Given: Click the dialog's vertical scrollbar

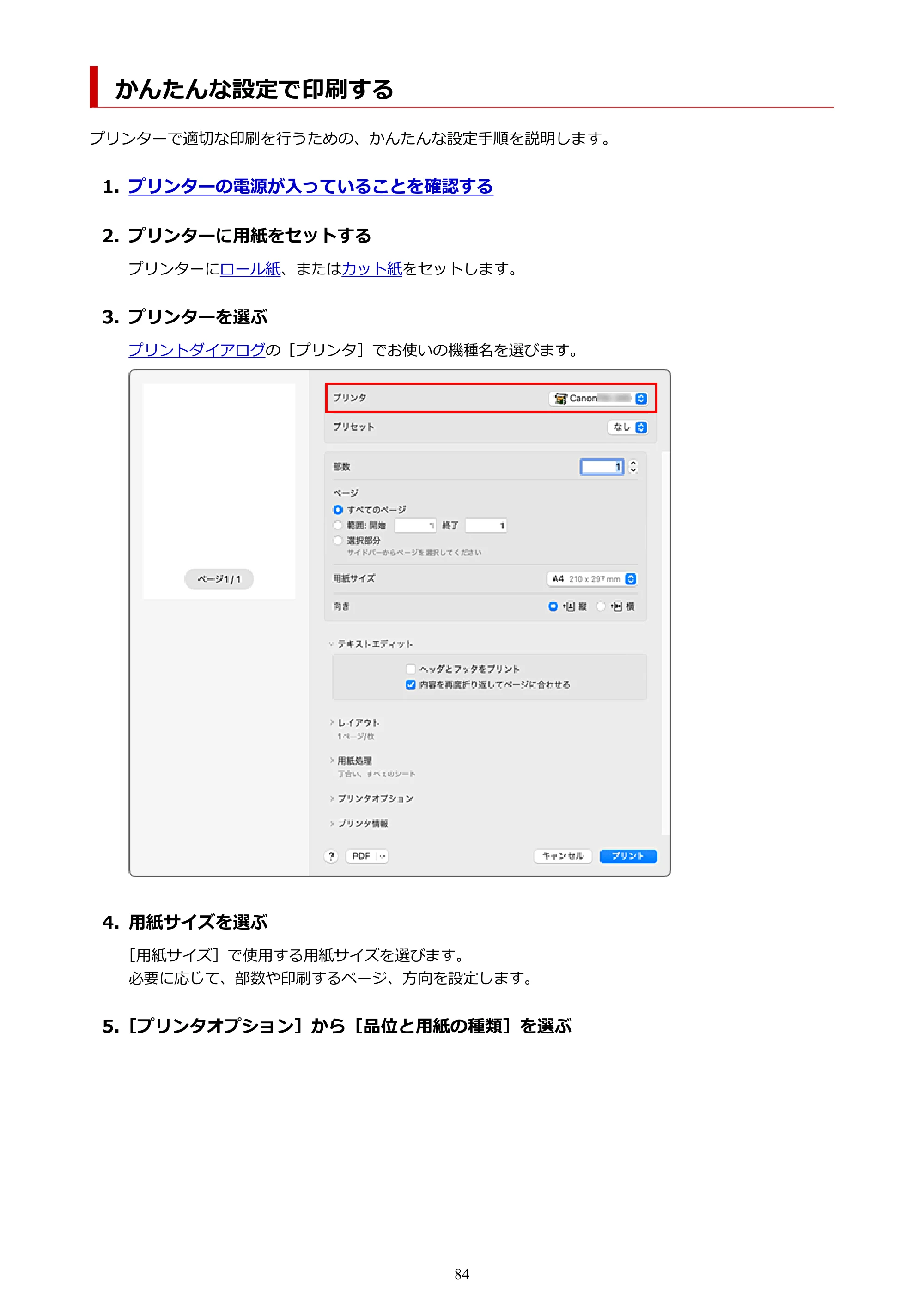Looking at the screenshot, I should [665, 643].
